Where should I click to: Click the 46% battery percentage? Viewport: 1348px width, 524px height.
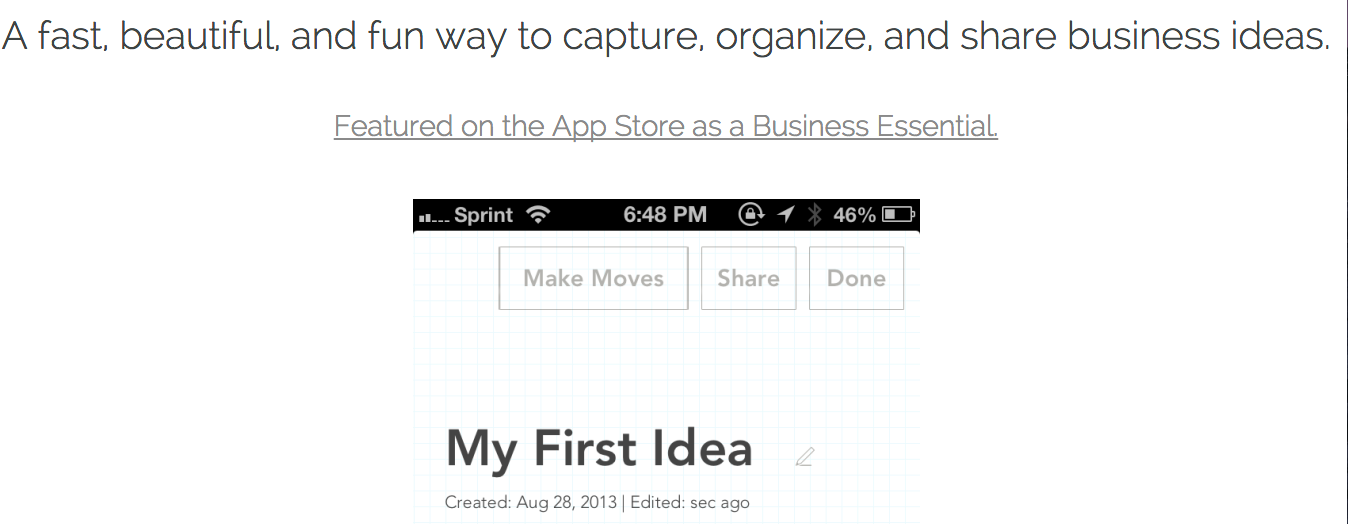[854, 215]
